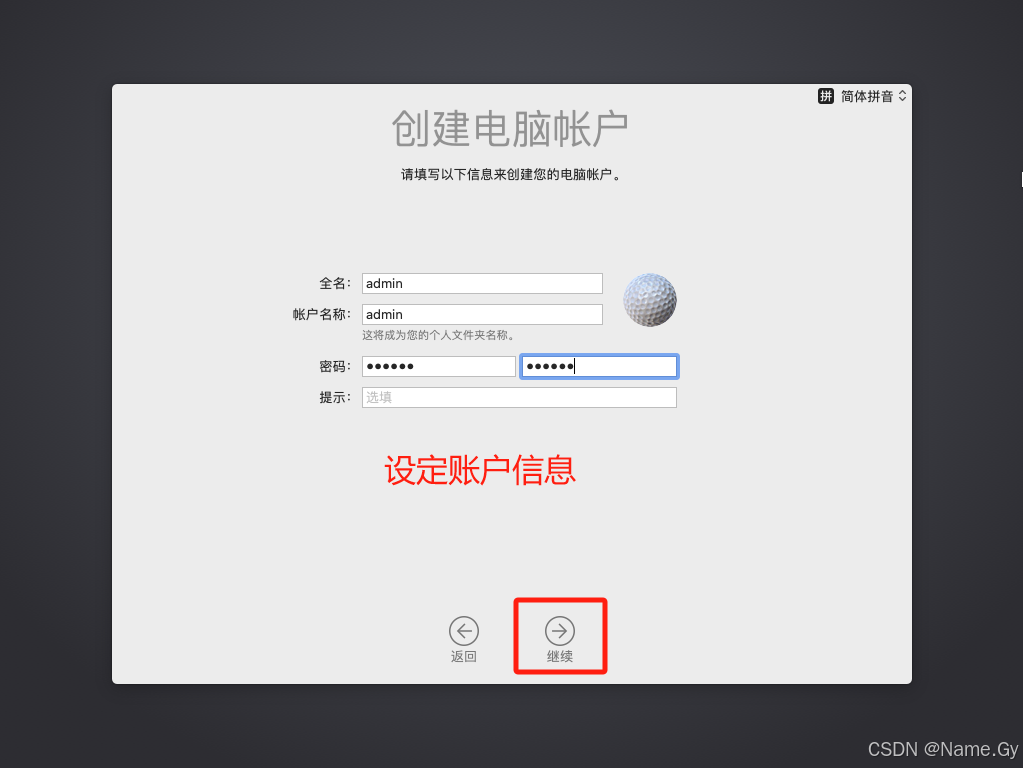Screen dimensions: 1023x768
Task: Click the 全名 field label
Action: coord(335,283)
